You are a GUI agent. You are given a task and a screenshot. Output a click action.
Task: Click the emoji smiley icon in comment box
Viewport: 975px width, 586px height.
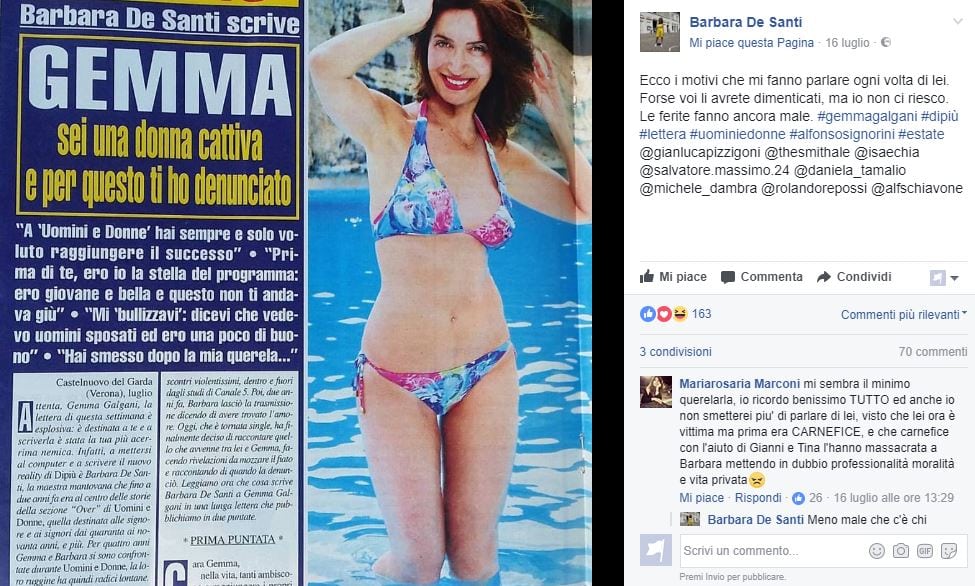tap(877, 551)
